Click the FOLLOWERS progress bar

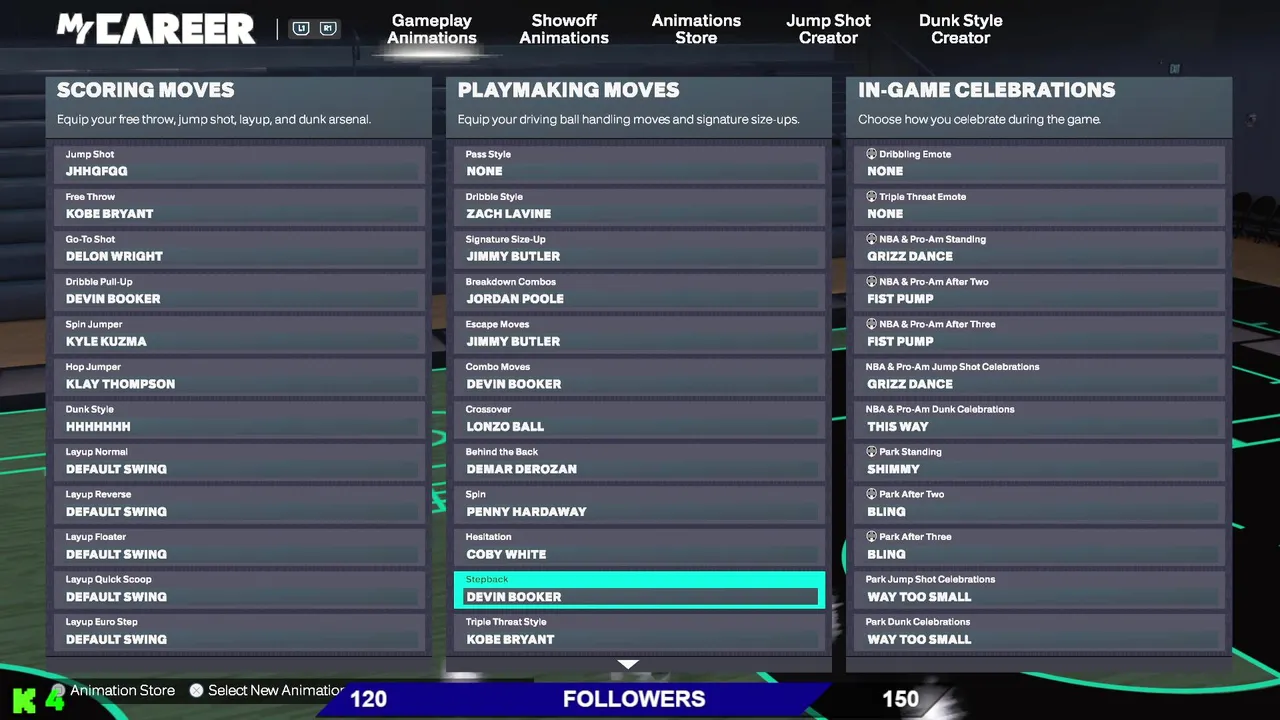634,699
